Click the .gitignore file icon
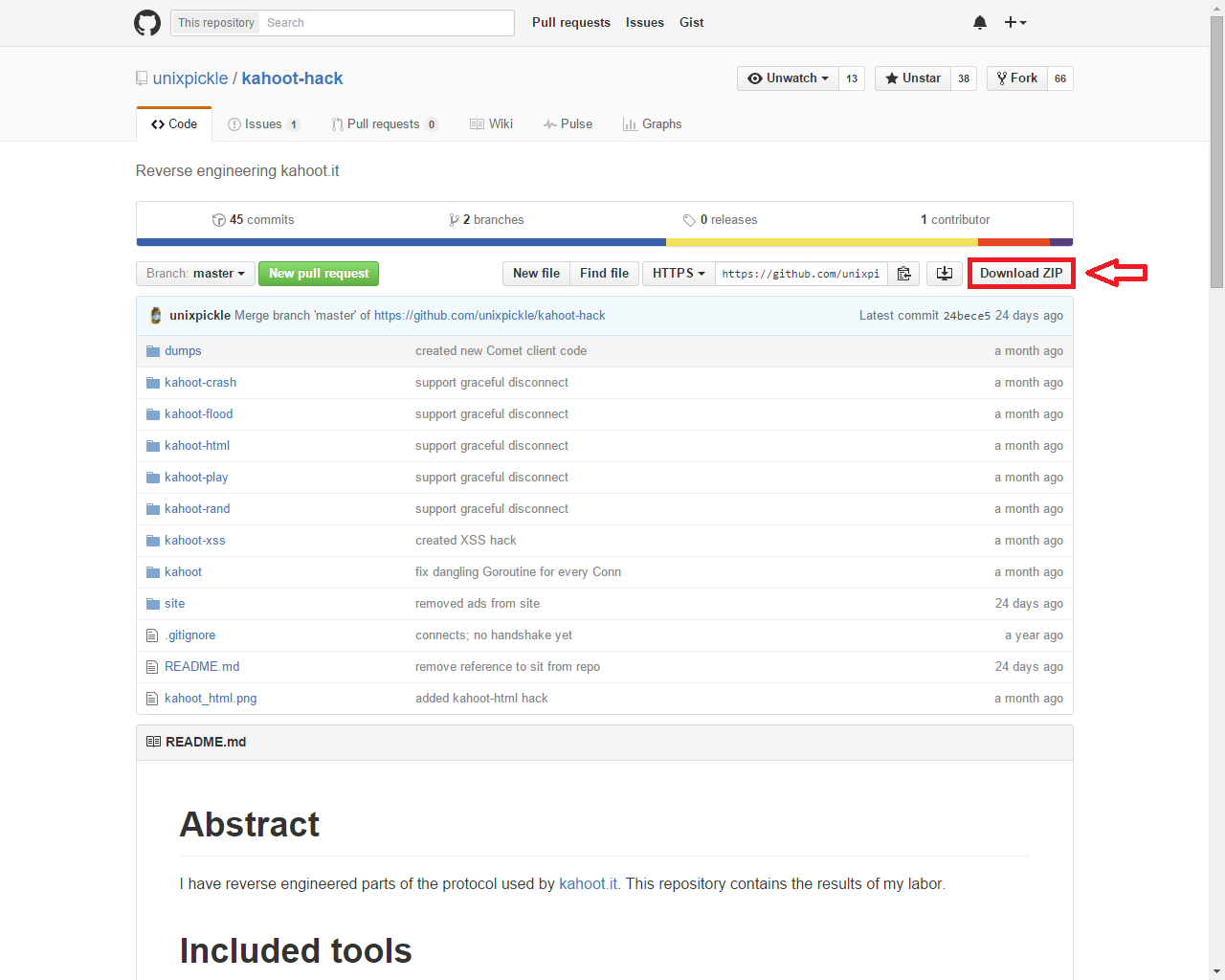 pos(152,635)
